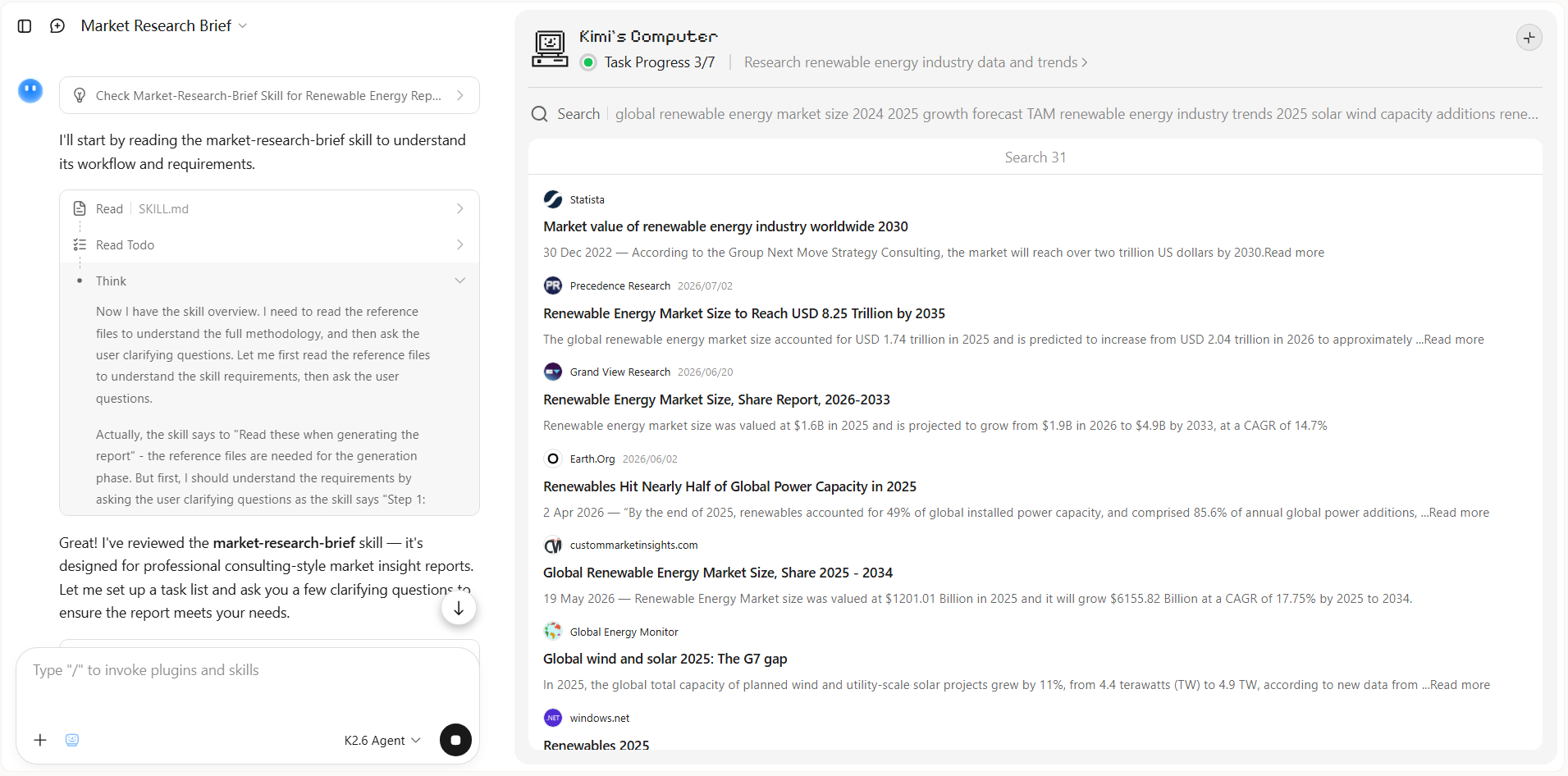Click the windows.net source name
Image resolution: width=1568 pixels, height=776 pixels.
pos(600,719)
